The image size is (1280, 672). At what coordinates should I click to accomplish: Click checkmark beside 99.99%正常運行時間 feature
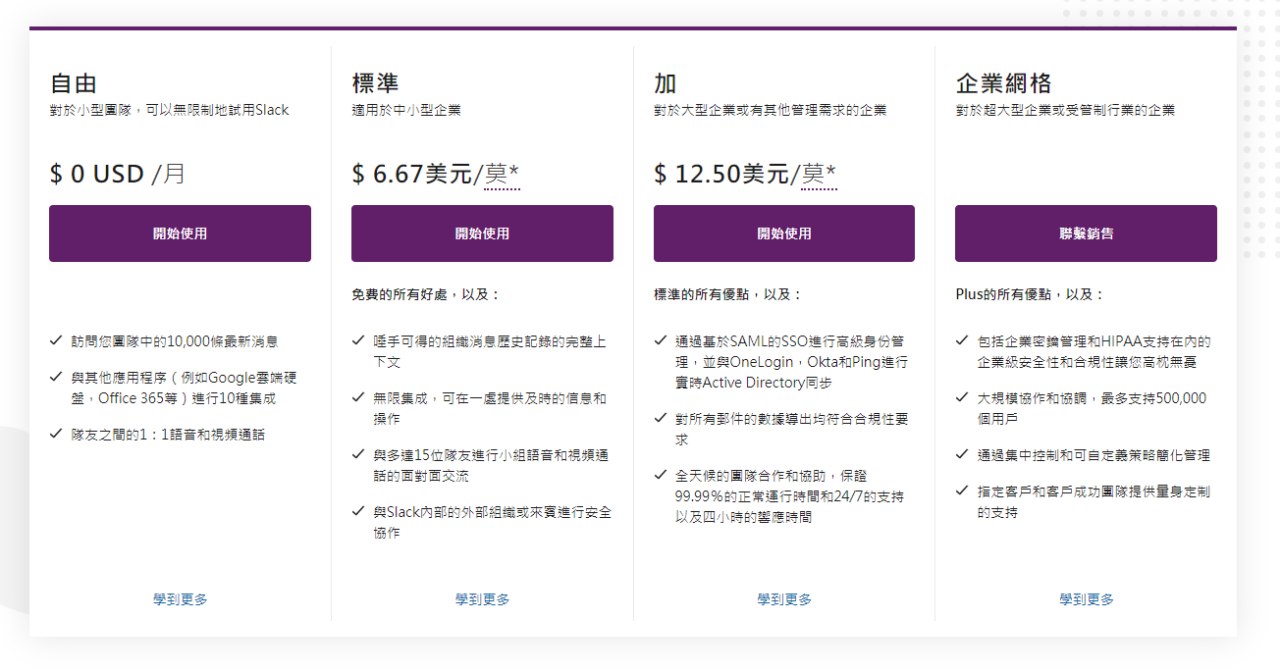[x=660, y=476]
